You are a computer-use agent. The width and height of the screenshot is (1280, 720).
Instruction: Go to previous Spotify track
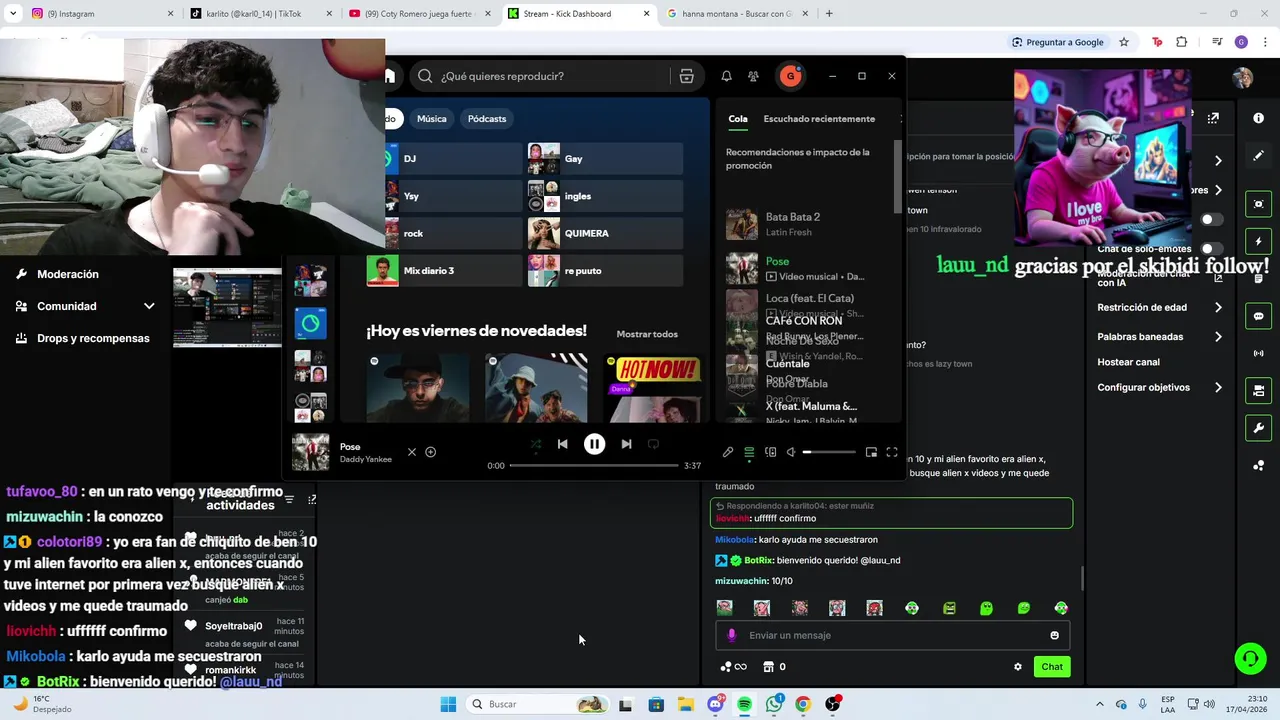(562, 444)
